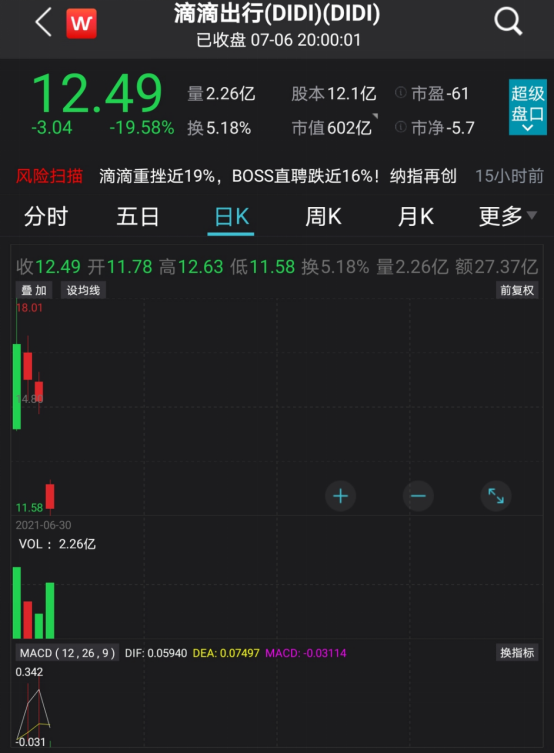Image resolution: width=554 pixels, height=753 pixels.
Task: Switch to the 周K tab
Action: click(323, 217)
